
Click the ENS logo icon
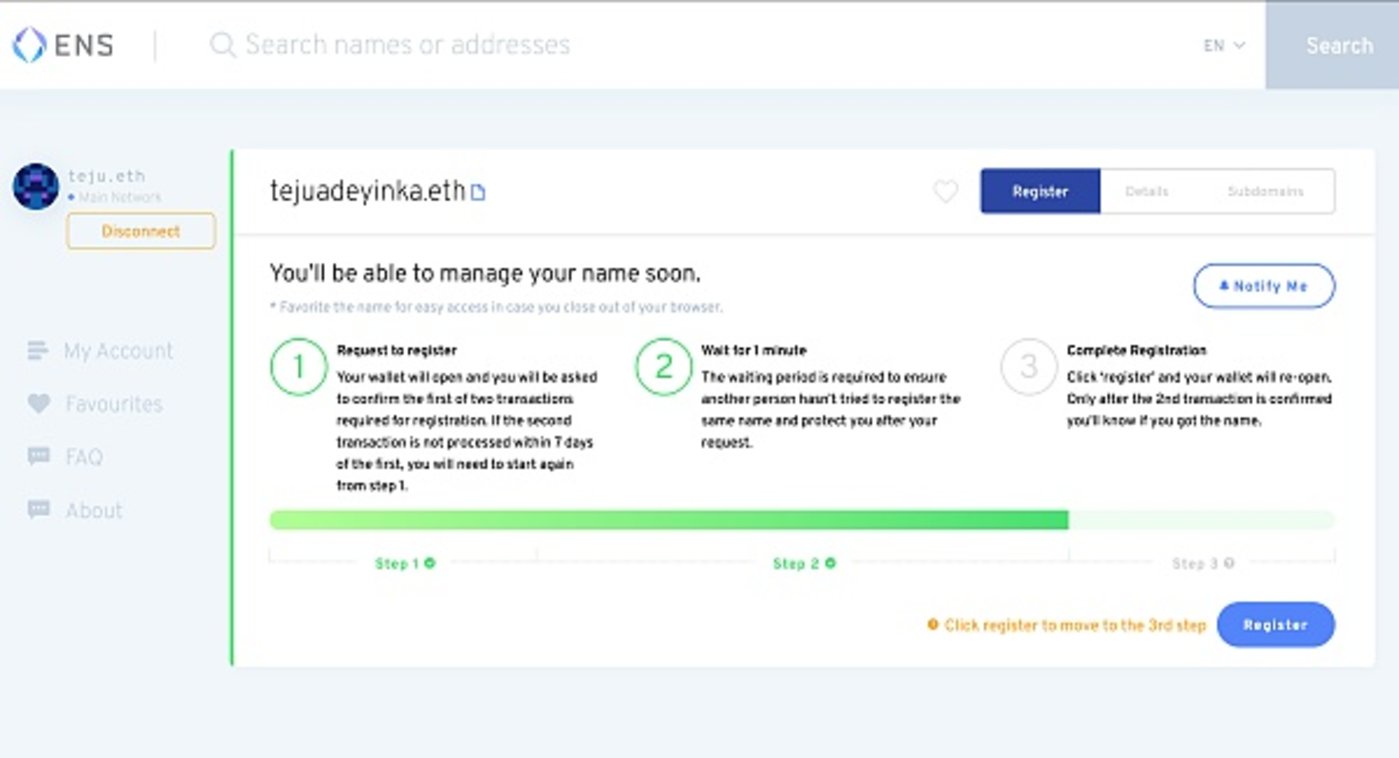[x=29, y=45]
